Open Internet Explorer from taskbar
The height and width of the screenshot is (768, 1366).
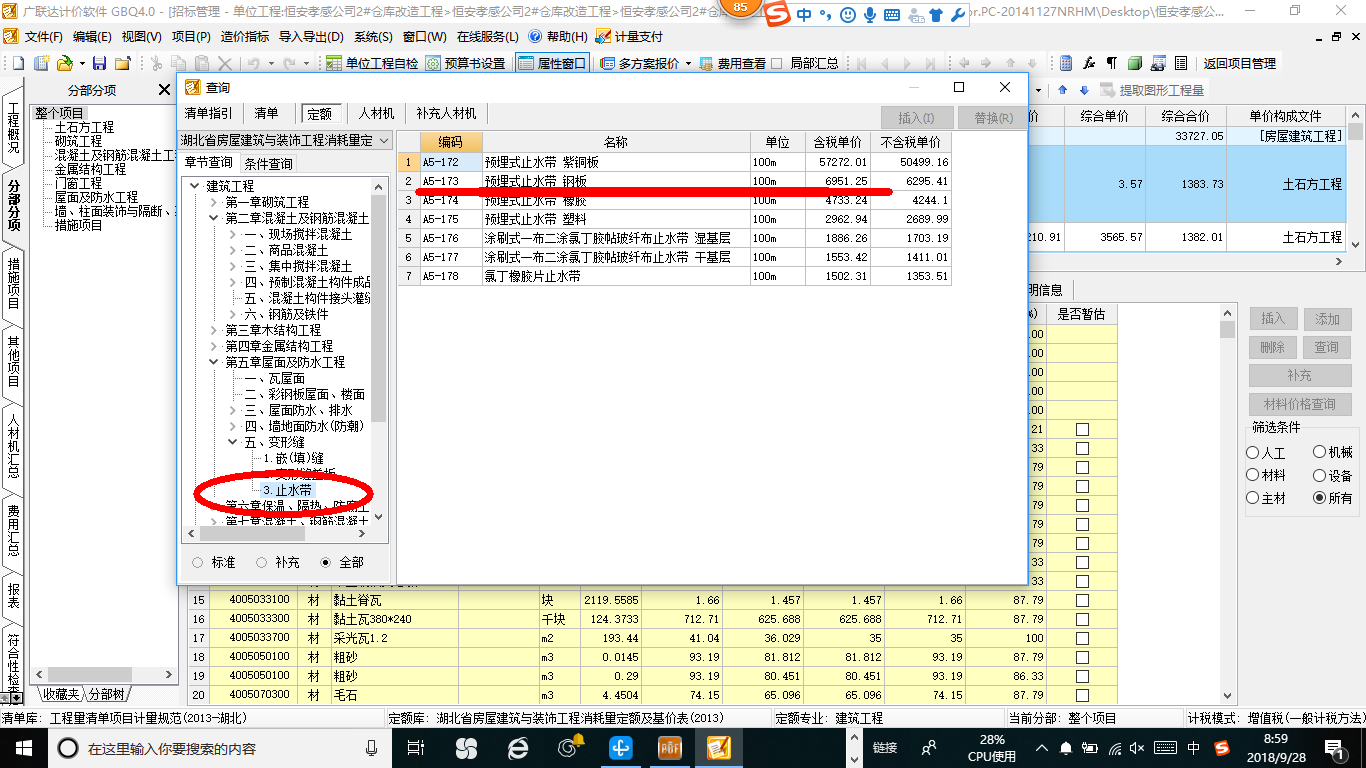pos(518,747)
